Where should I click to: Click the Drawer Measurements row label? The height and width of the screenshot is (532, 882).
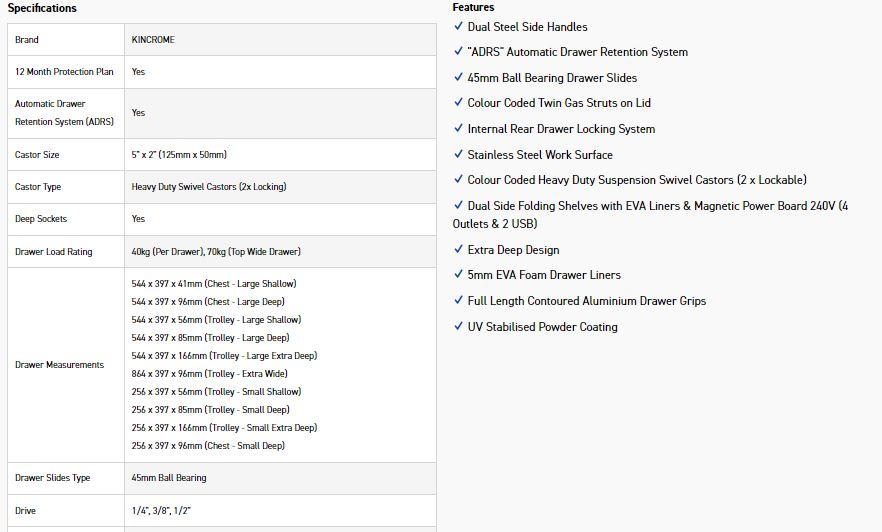59,365
